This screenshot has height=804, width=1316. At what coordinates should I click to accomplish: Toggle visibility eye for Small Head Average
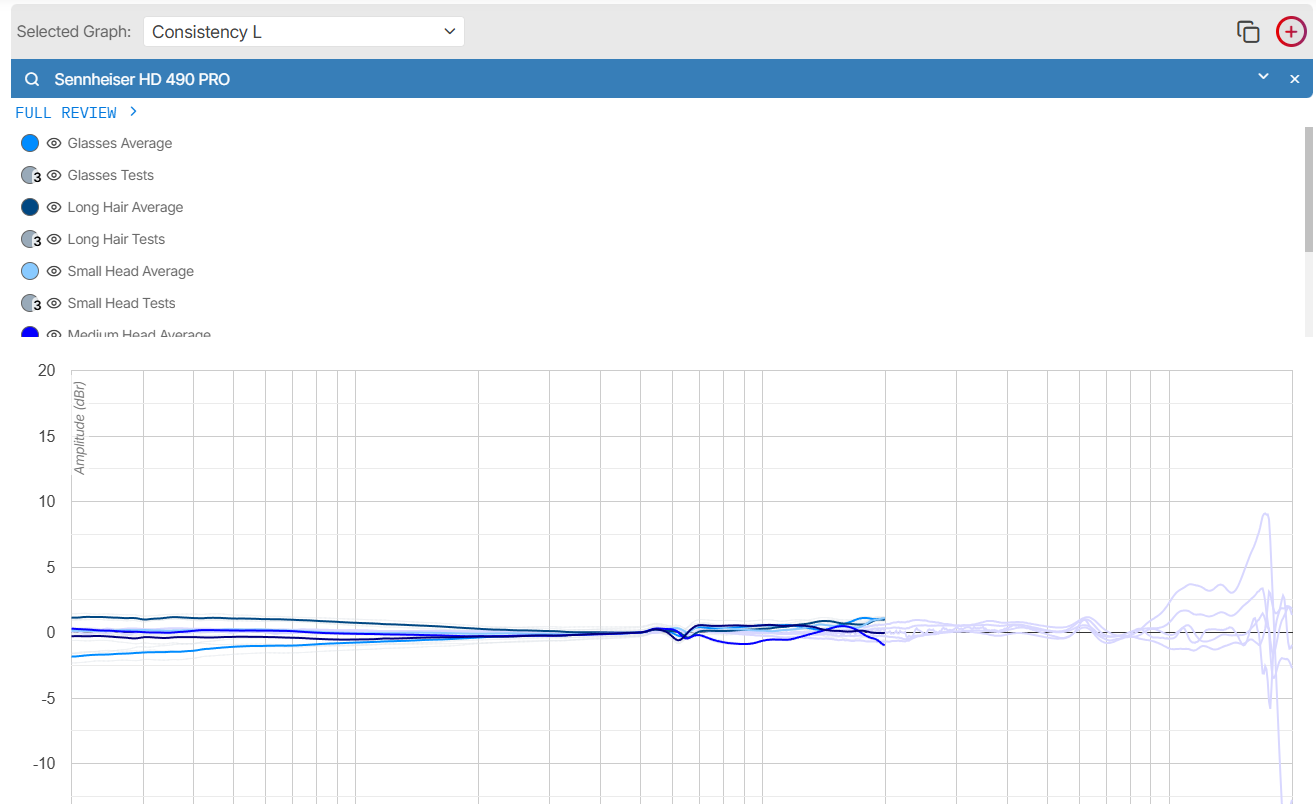[54, 271]
